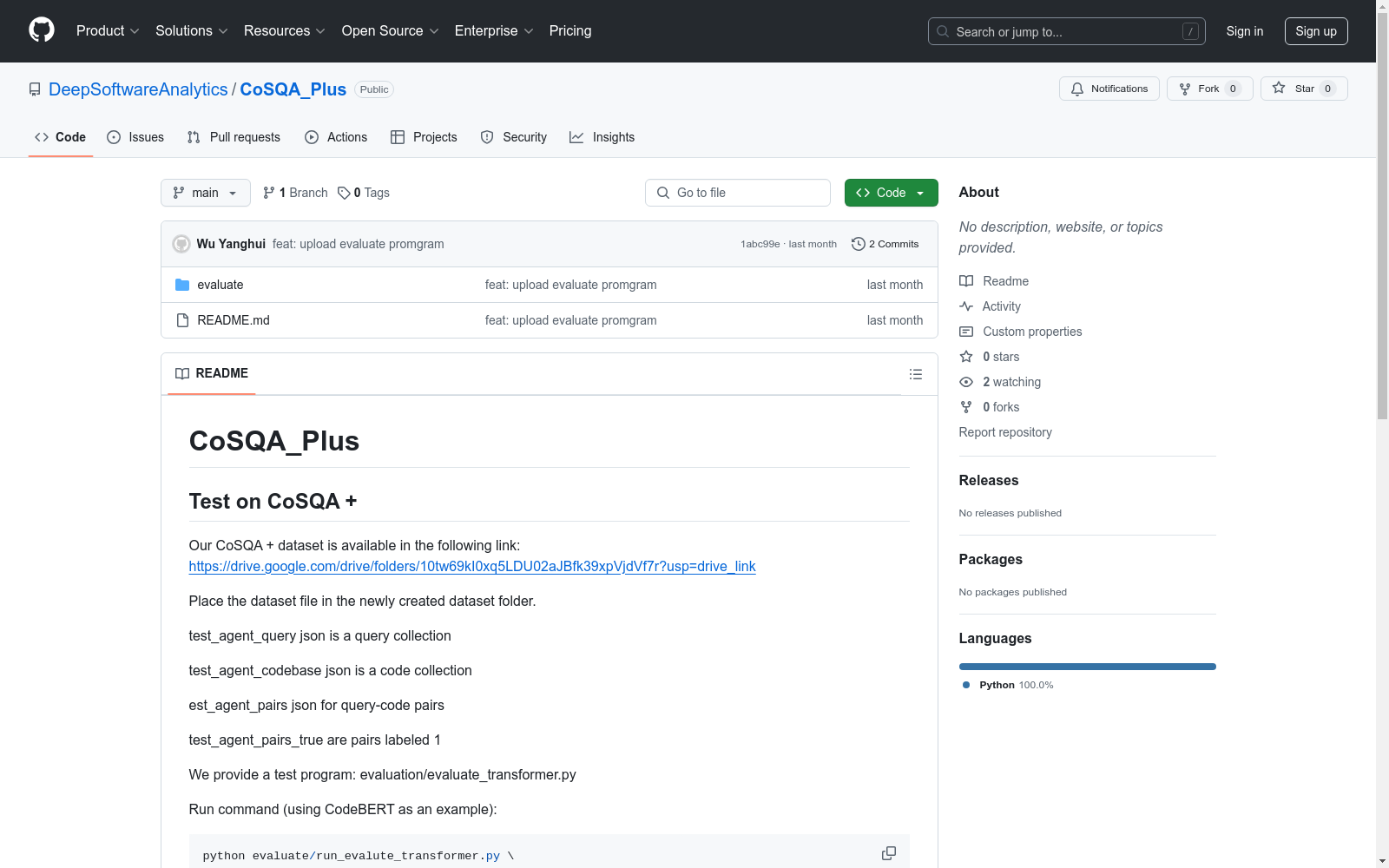Expand the Enterprise menu
The height and width of the screenshot is (868, 1389).
[x=494, y=30]
